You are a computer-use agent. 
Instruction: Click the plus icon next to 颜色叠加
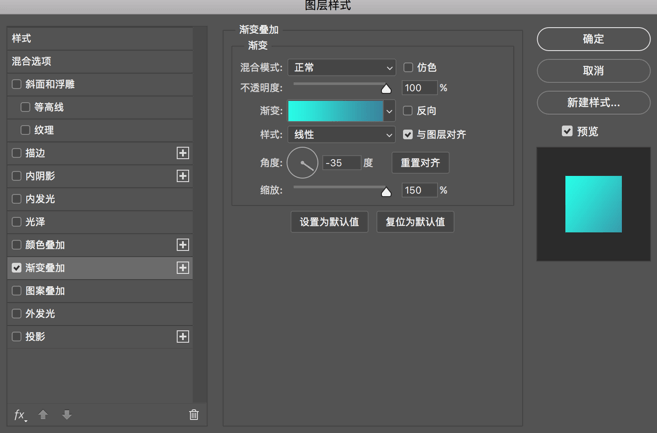[x=183, y=245]
